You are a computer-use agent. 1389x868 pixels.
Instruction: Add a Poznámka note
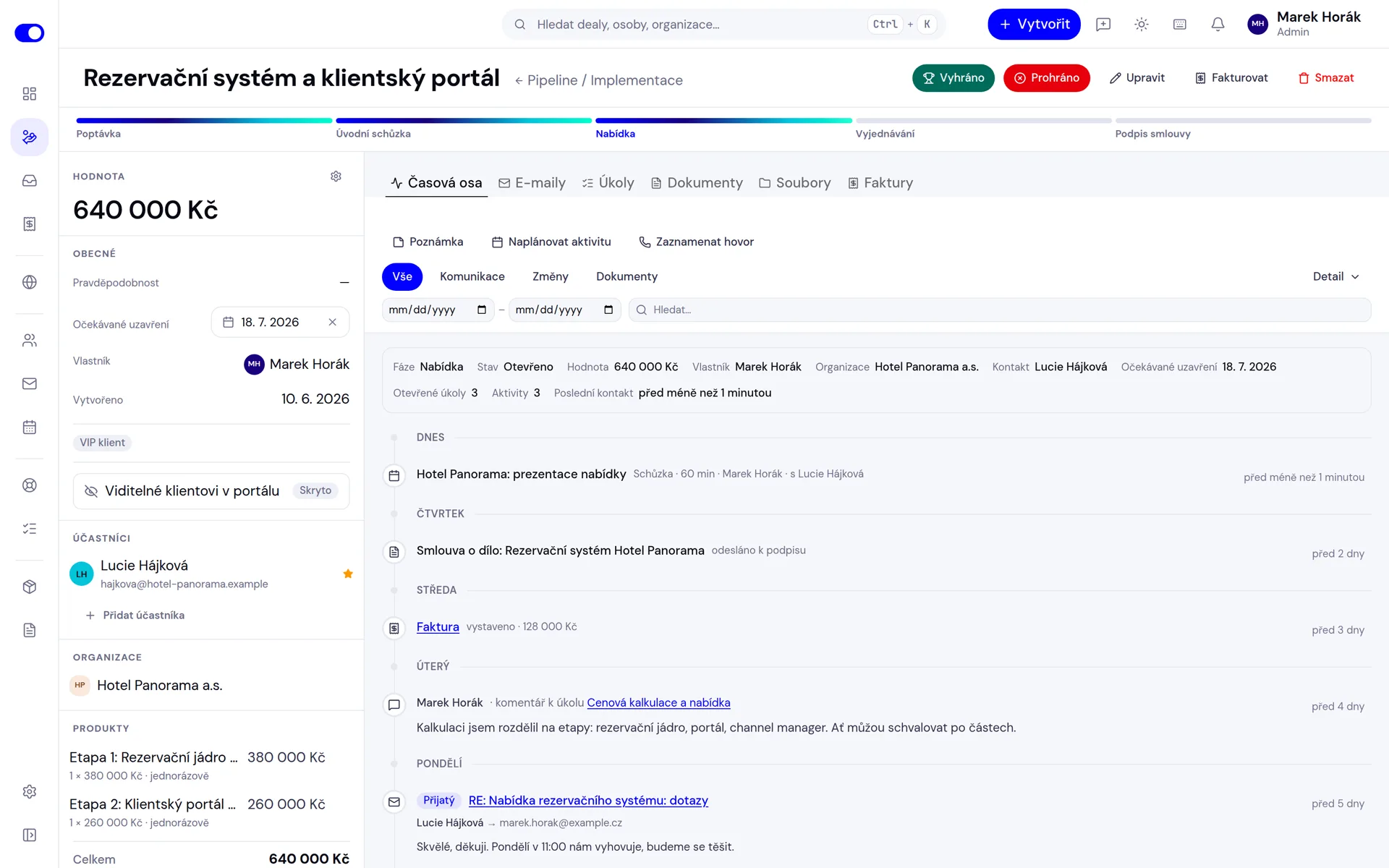pyautogui.click(x=428, y=242)
